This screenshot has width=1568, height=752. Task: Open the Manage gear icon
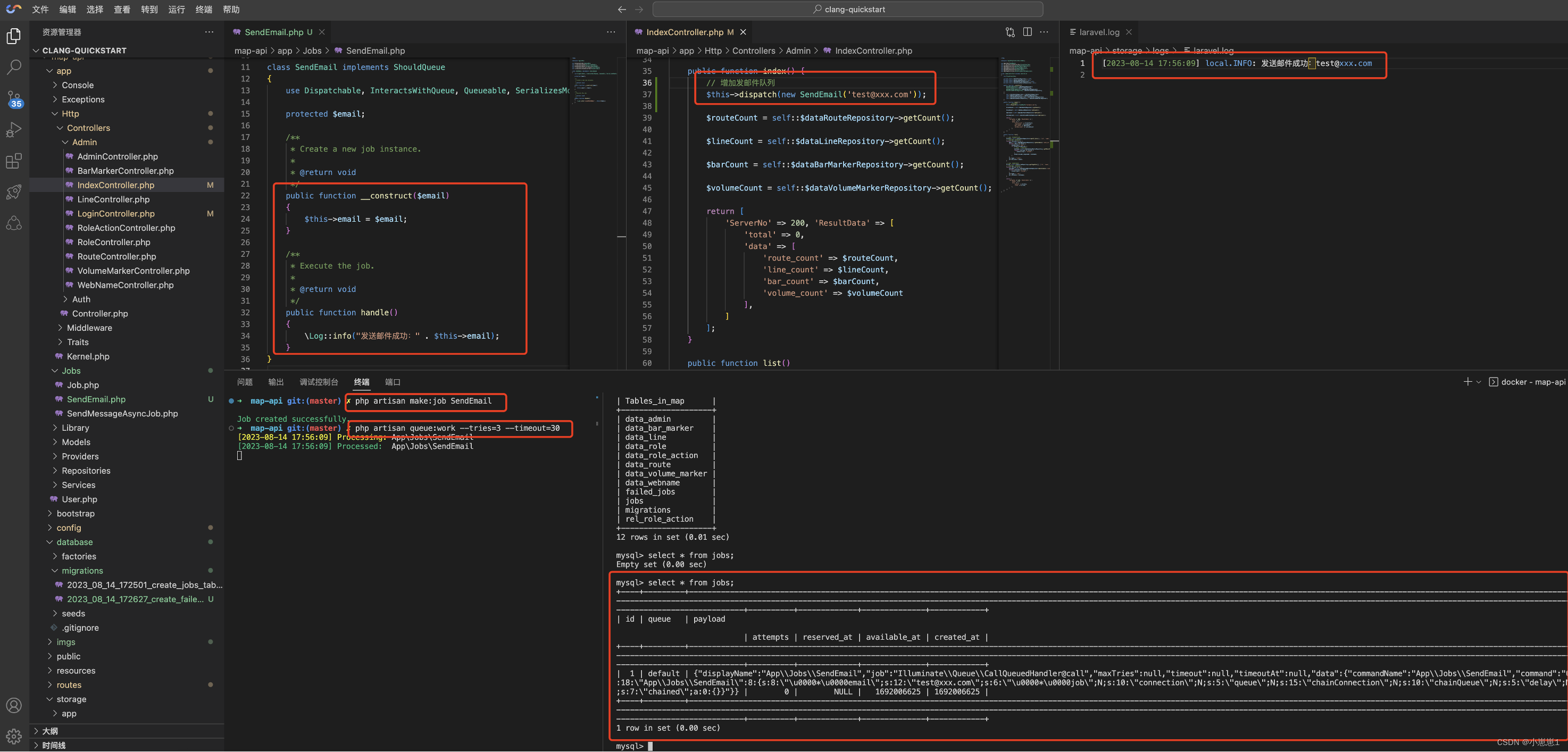pos(14,737)
